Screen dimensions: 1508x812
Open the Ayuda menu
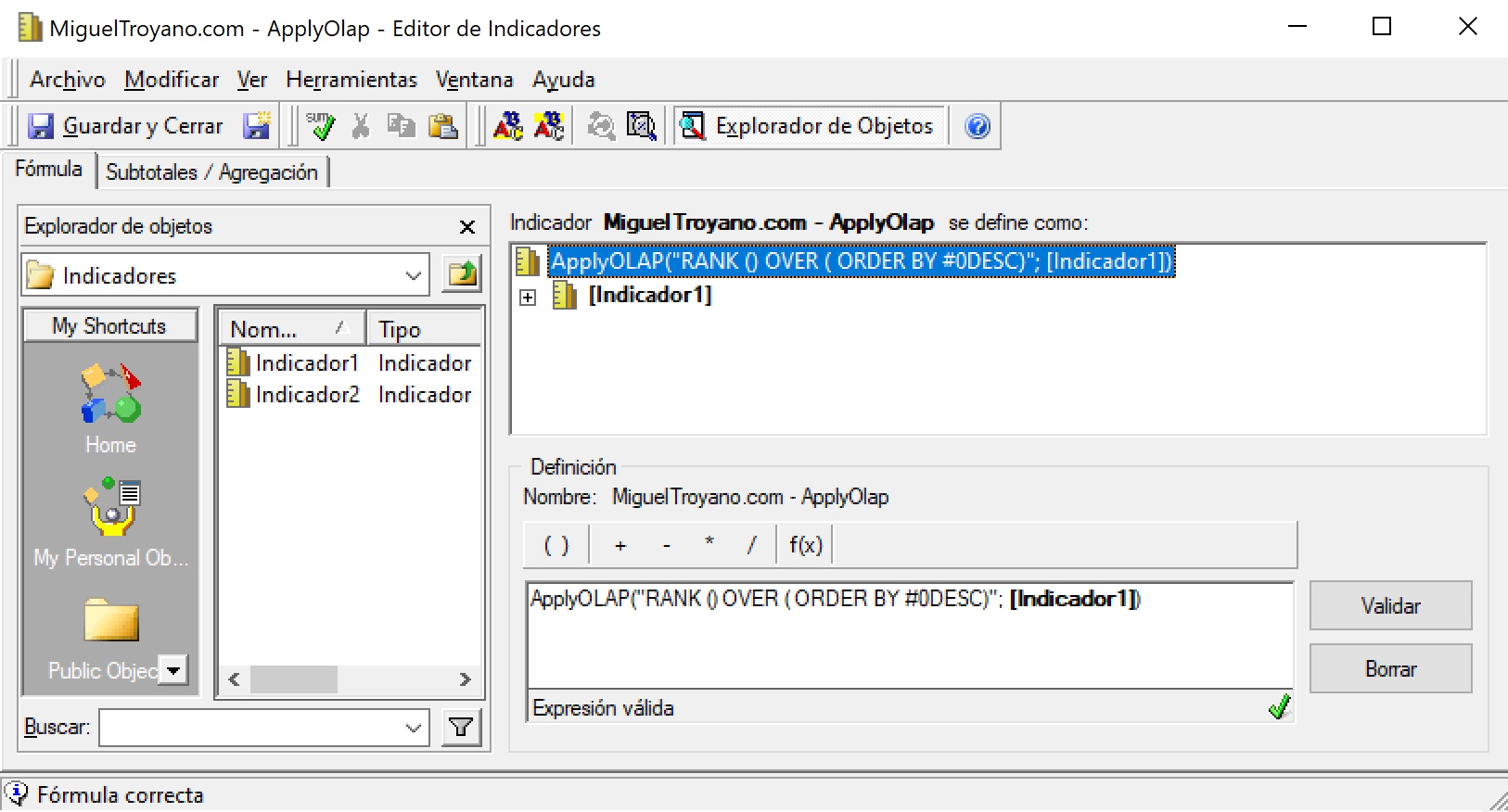(563, 80)
